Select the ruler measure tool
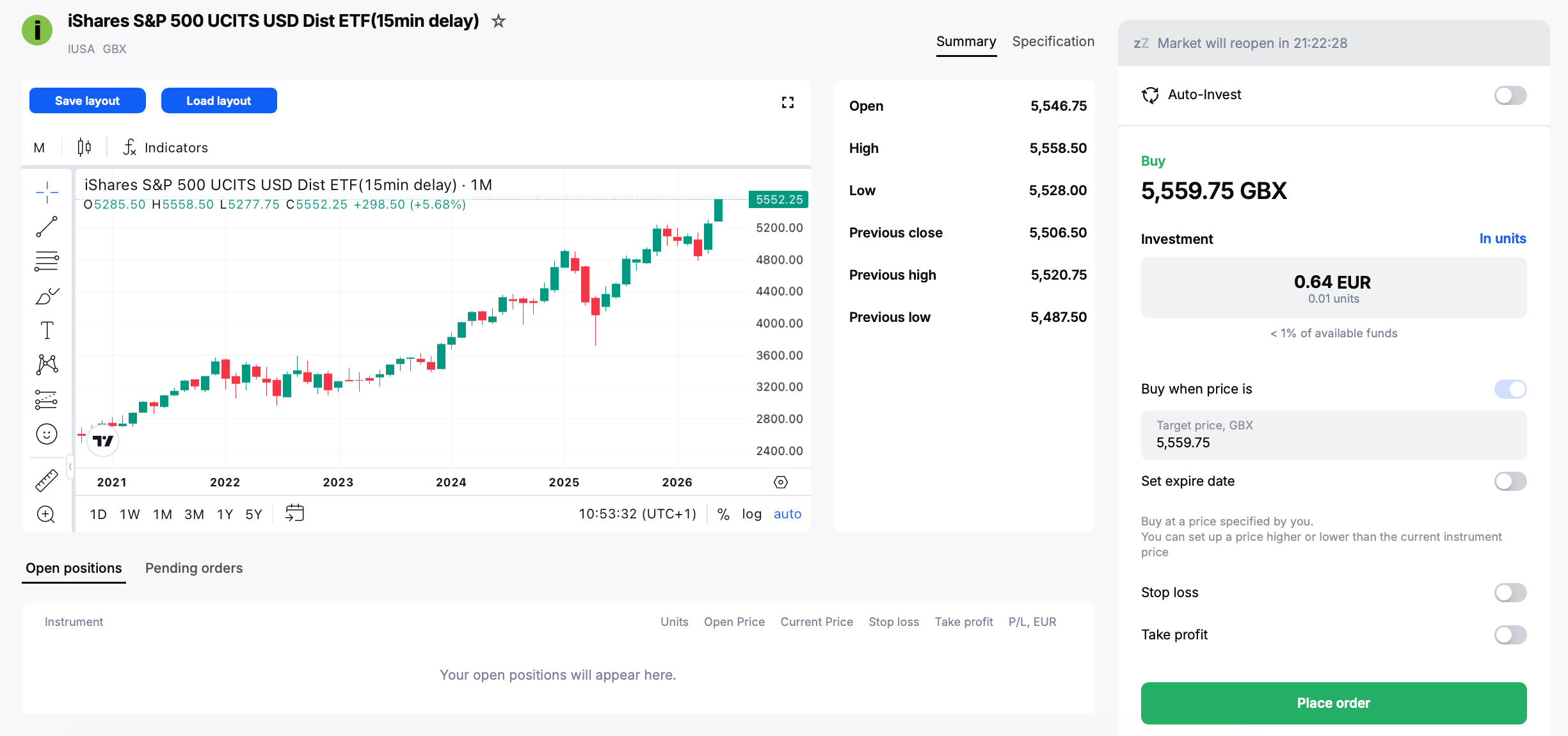The image size is (1568, 736). (47, 480)
